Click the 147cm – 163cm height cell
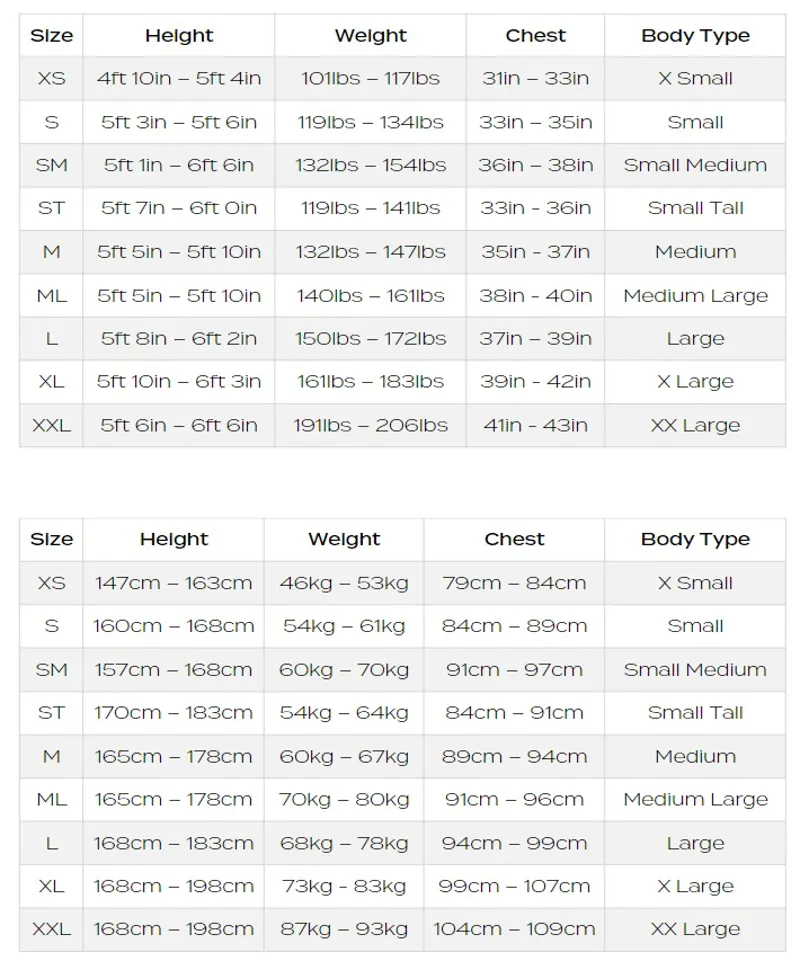 pyautogui.click(x=173, y=583)
